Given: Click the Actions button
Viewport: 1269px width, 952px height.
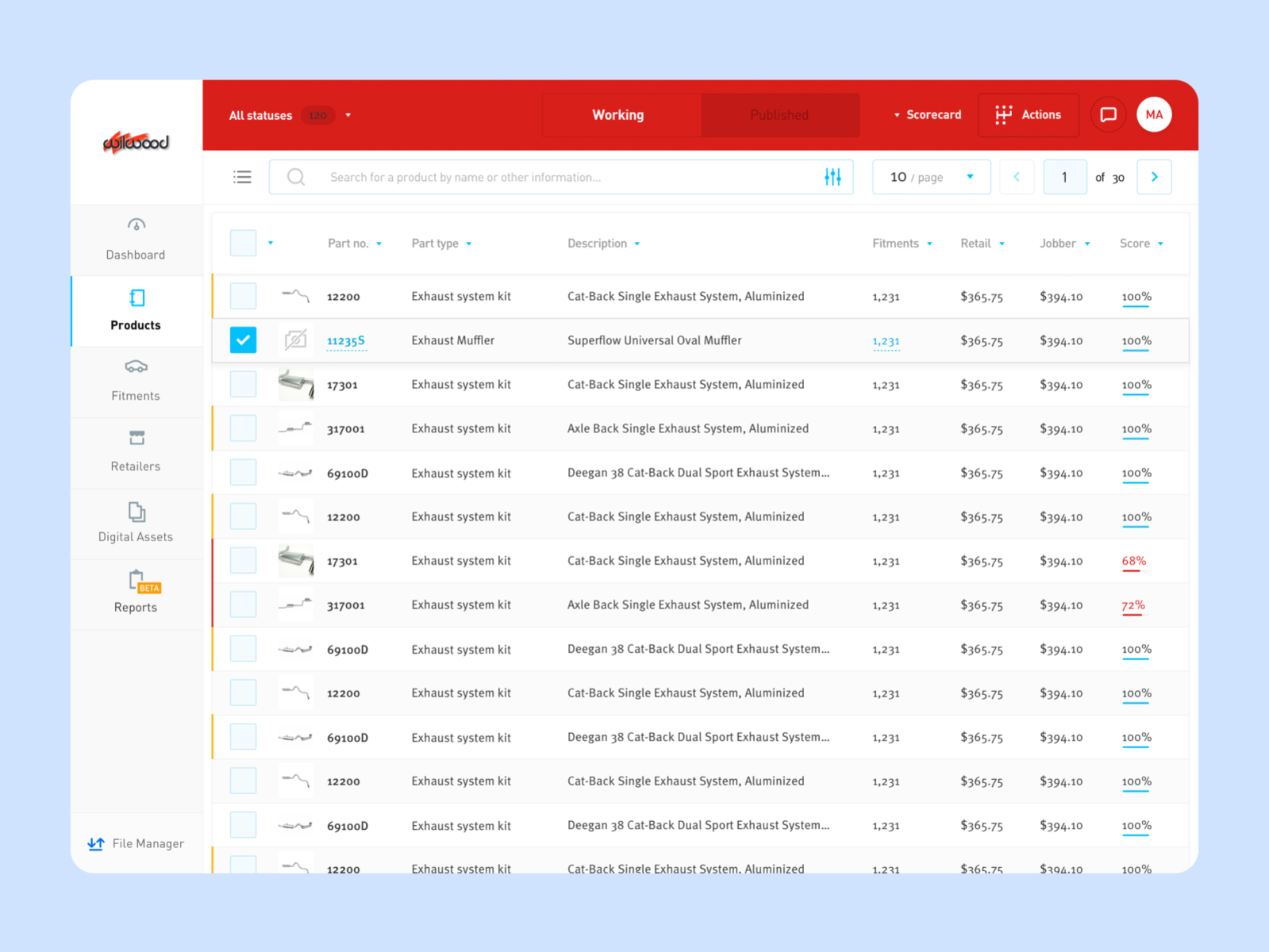Looking at the screenshot, I should tap(1029, 115).
